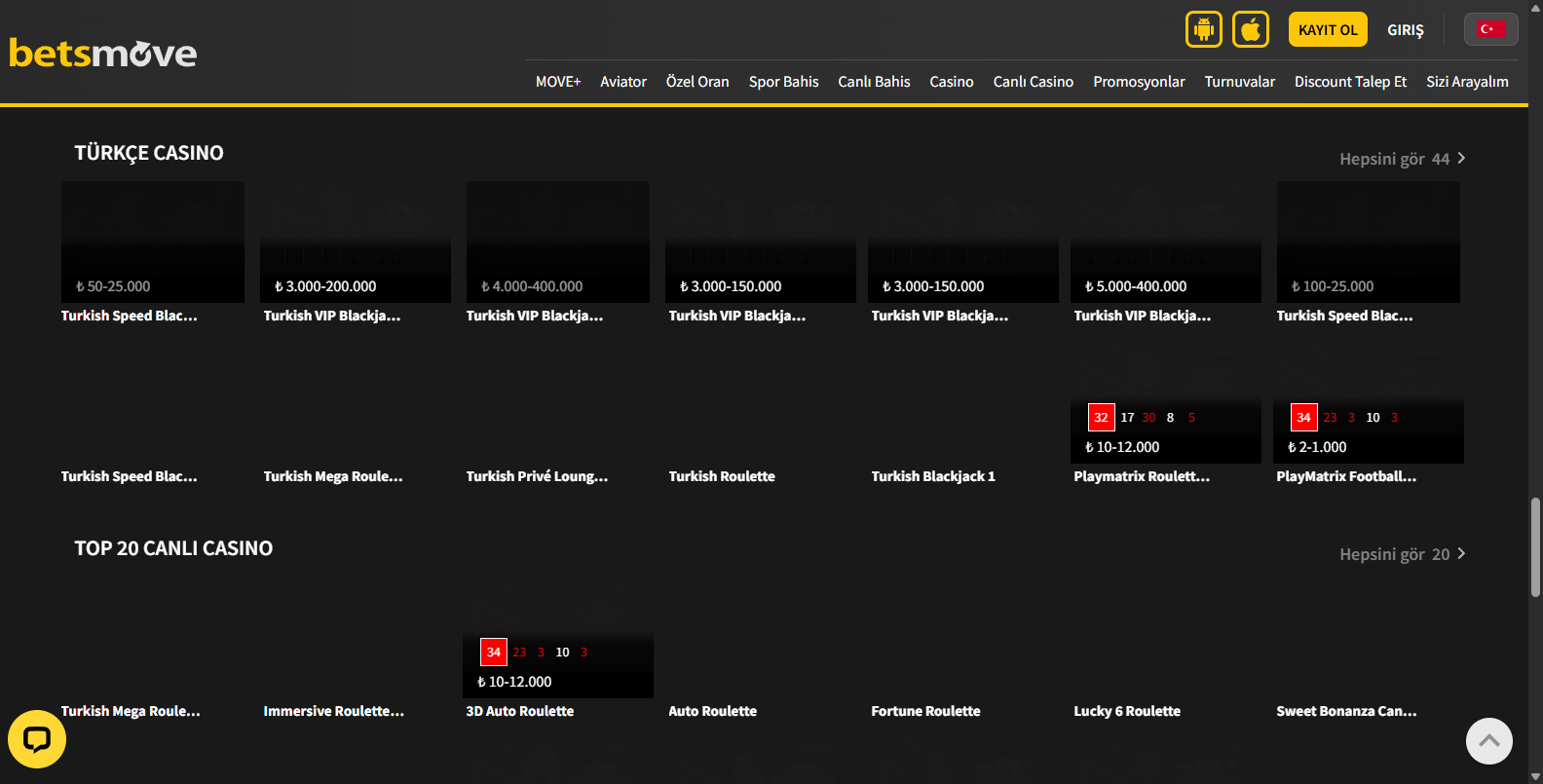Open the Aviator menu item
Viewport: 1543px width, 784px height.
[x=623, y=82]
